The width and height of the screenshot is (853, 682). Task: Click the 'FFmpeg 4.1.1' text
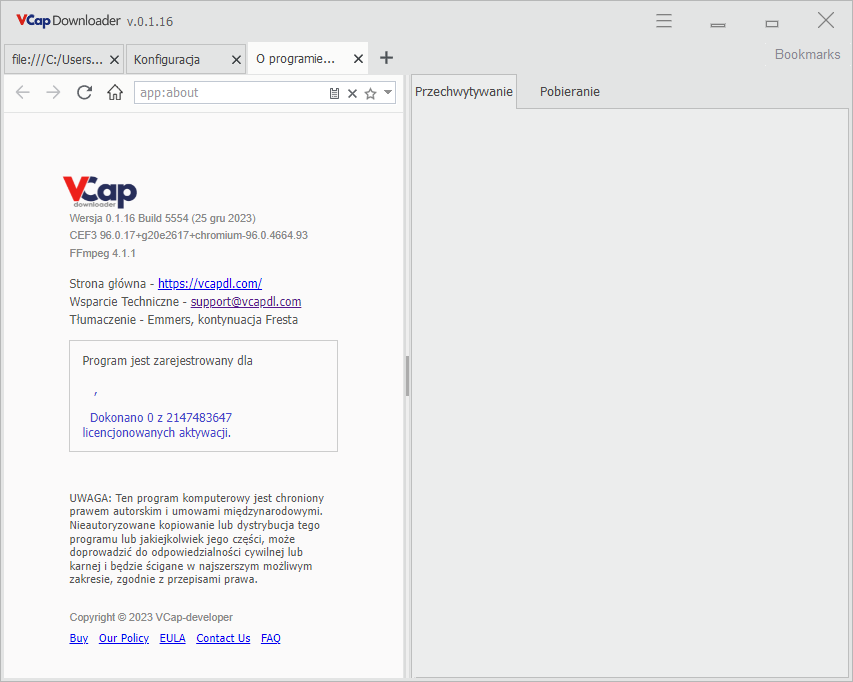[x=102, y=253]
